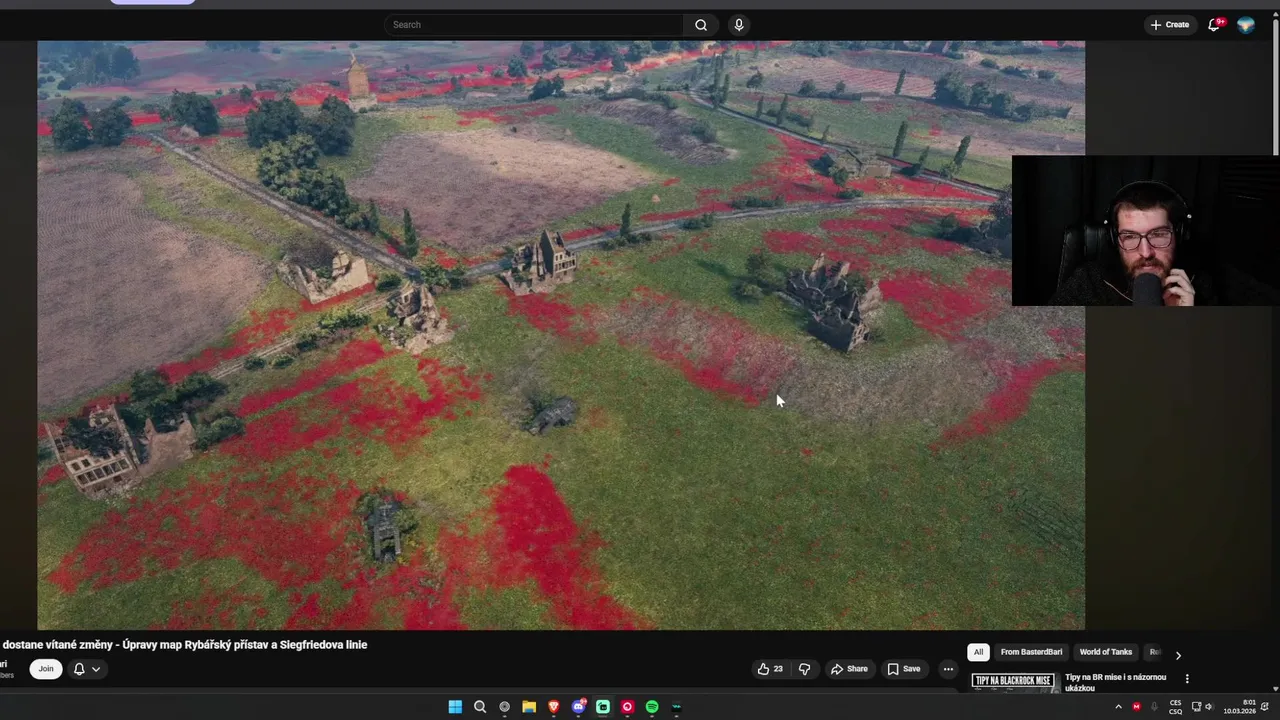Like the video with 23 likes
The height and width of the screenshot is (720, 1280).
click(x=770, y=669)
